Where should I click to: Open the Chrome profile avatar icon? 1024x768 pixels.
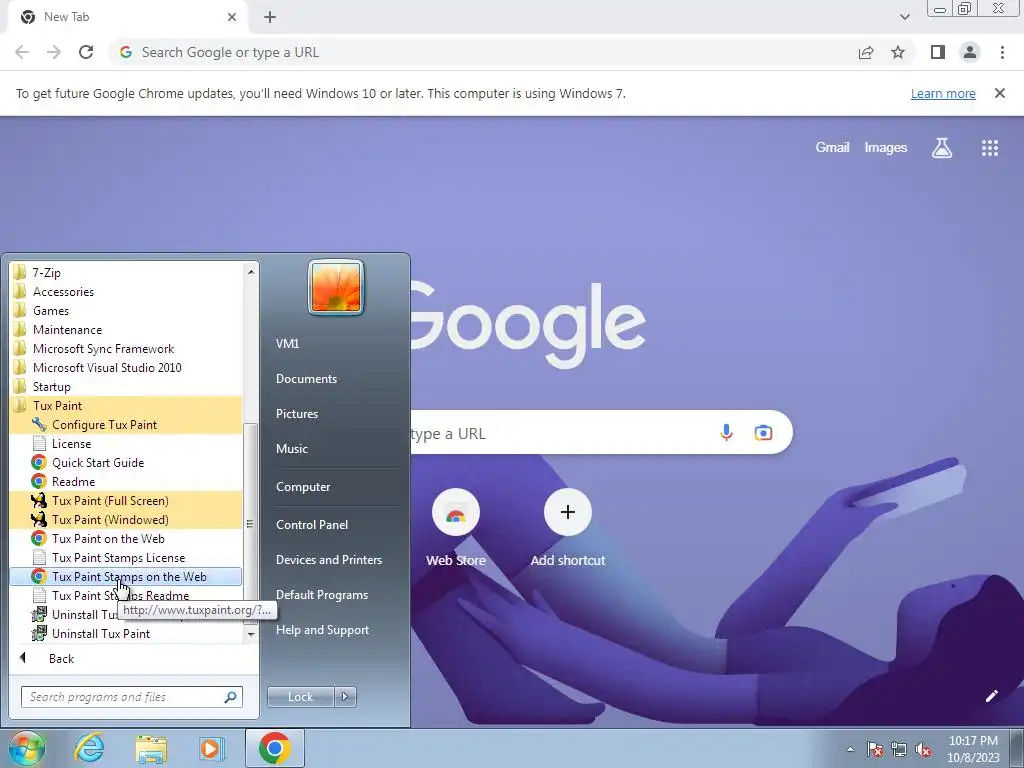click(970, 52)
